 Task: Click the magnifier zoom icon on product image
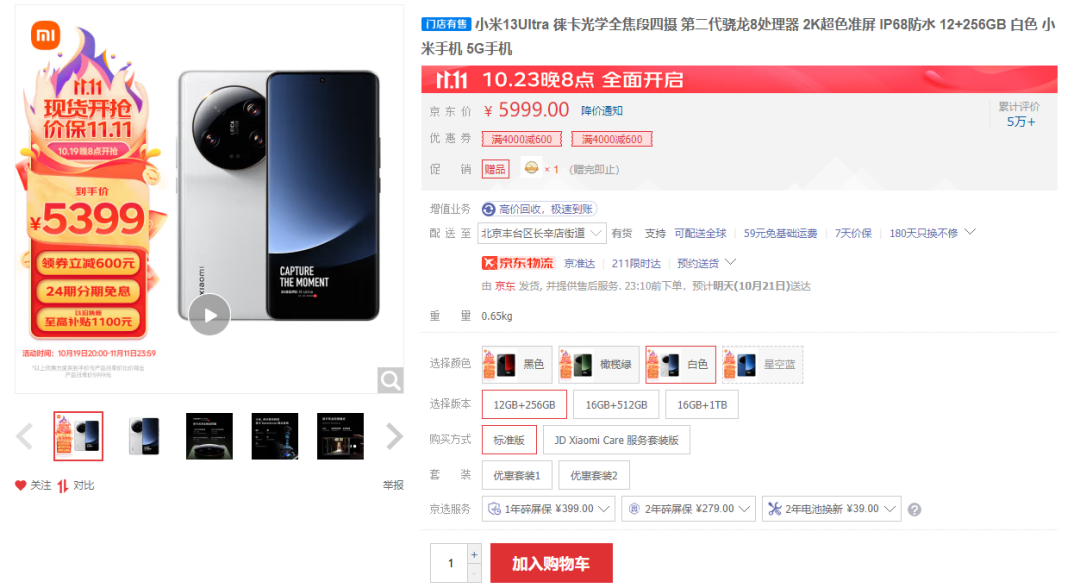(x=390, y=380)
